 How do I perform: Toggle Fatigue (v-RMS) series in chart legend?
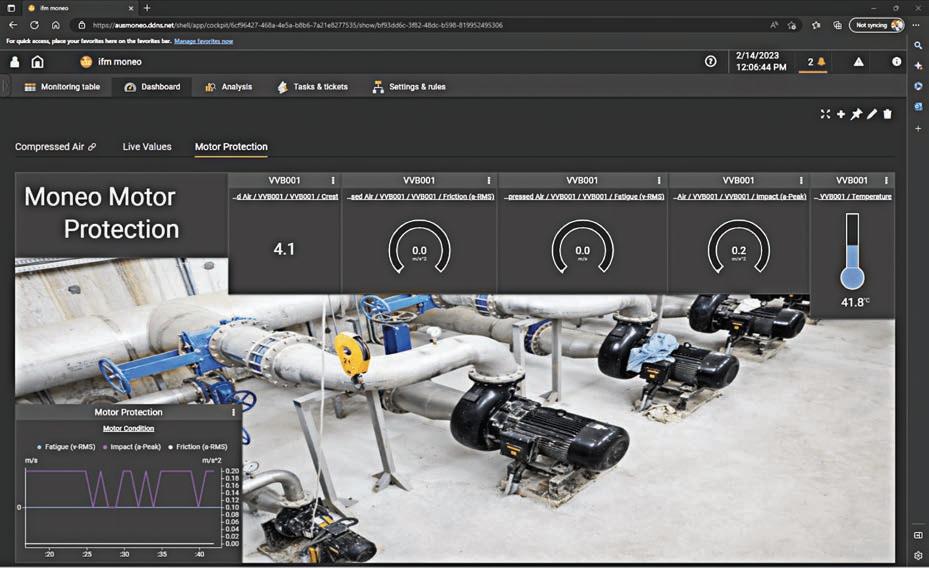pyautogui.click(x=69, y=447)
